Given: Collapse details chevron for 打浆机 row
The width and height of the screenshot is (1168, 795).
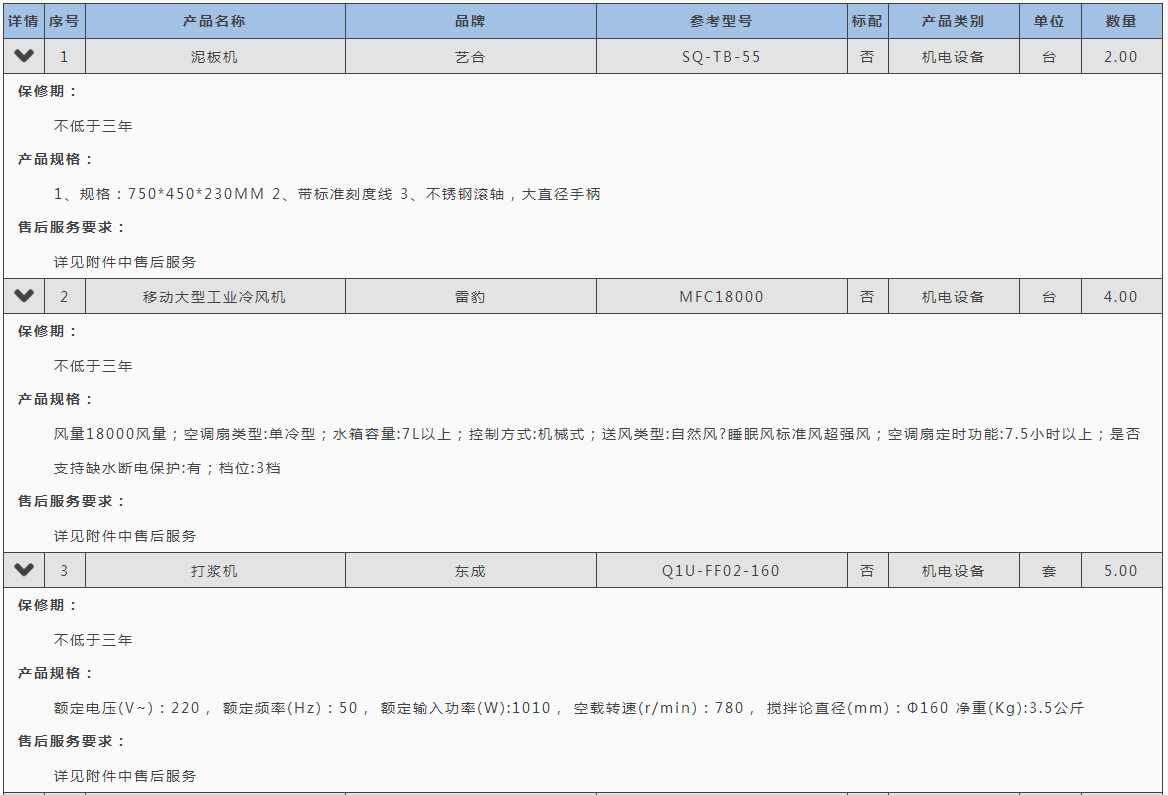Looking at the screenshot, I should [24, 570].
